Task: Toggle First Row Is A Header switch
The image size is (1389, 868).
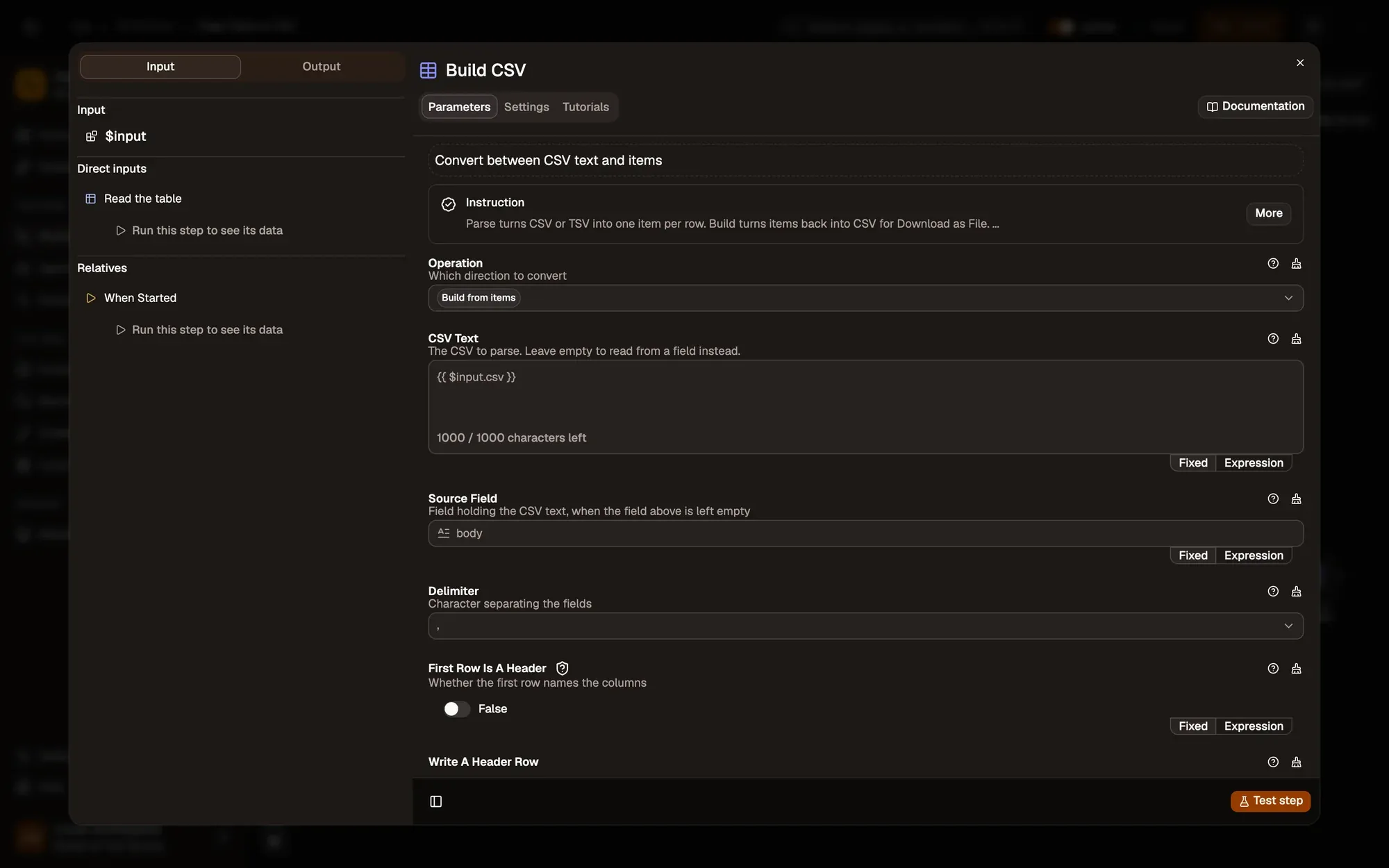Action: coord(457,709)
